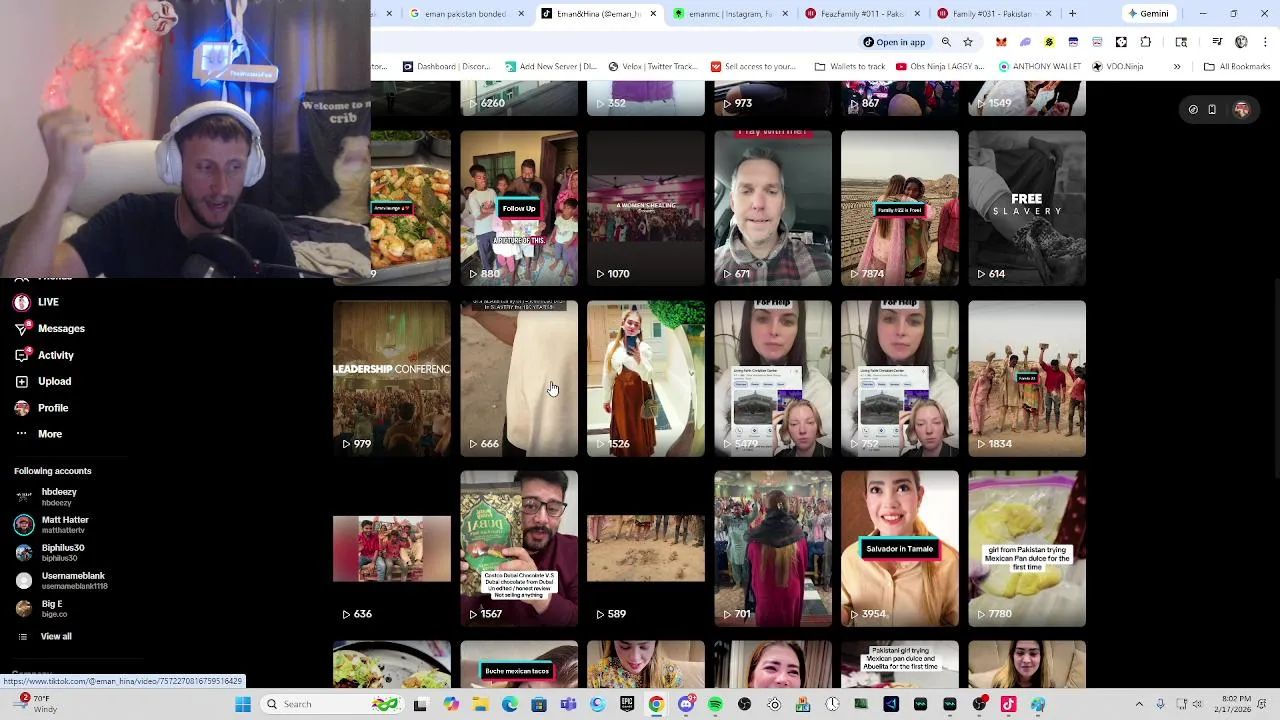Open Microsoft Store from the taskbar

(539, 704)
